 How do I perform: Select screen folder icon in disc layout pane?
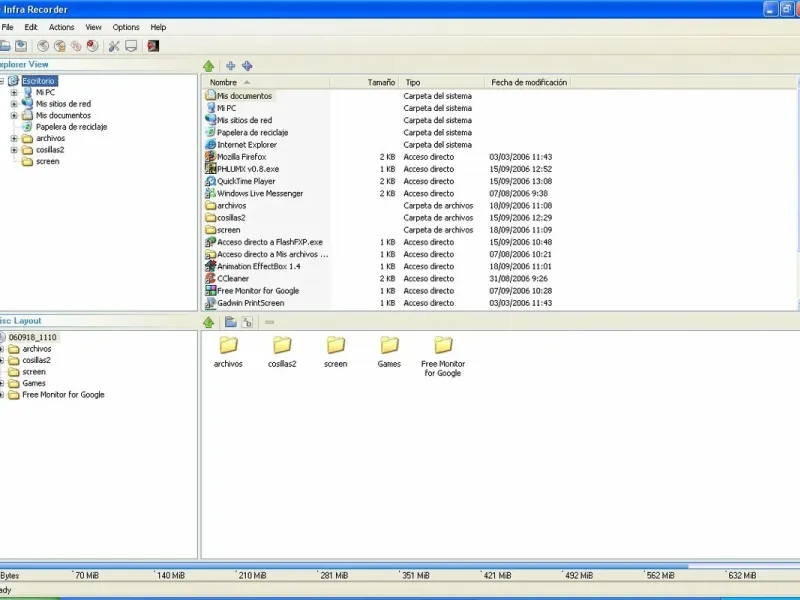tap(336, 345)
